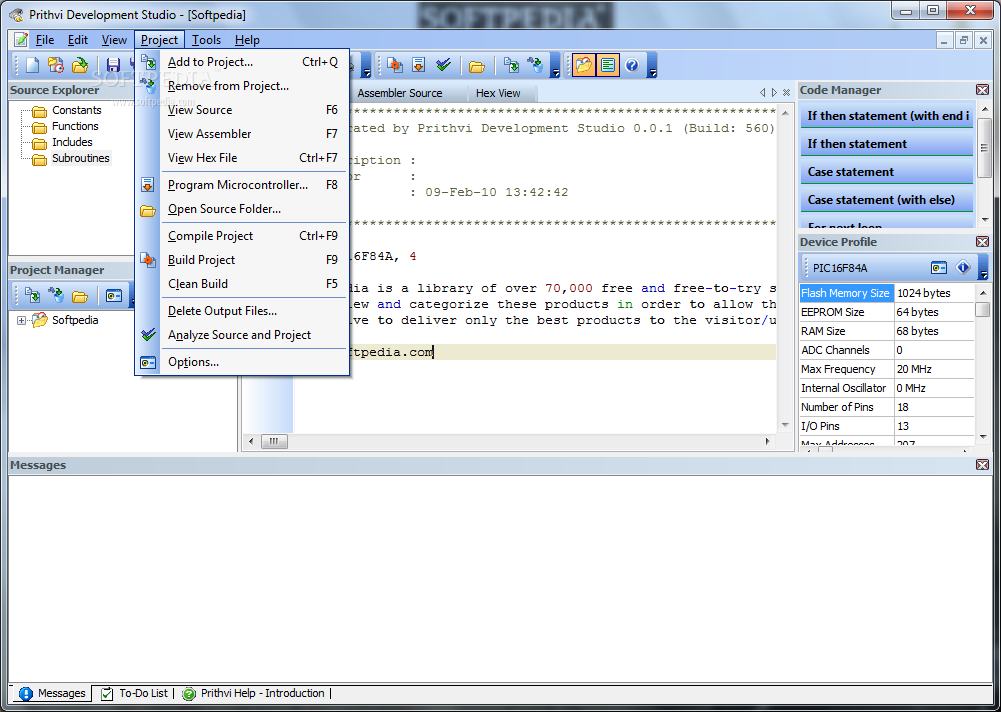1001x712 pixels.
Task: Open the Device Profile toolbar overflow arrow
Action: click(x=984, y=268)
